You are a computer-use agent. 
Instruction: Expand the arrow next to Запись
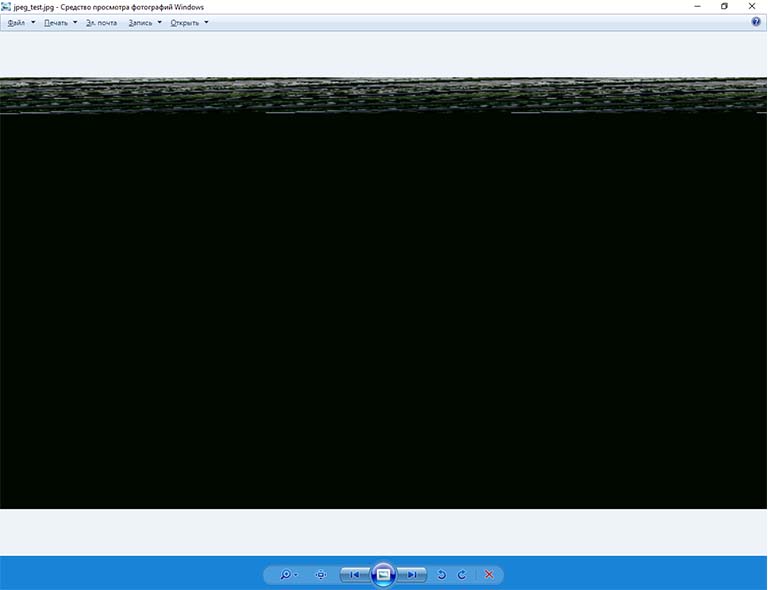tap(159, 22)
